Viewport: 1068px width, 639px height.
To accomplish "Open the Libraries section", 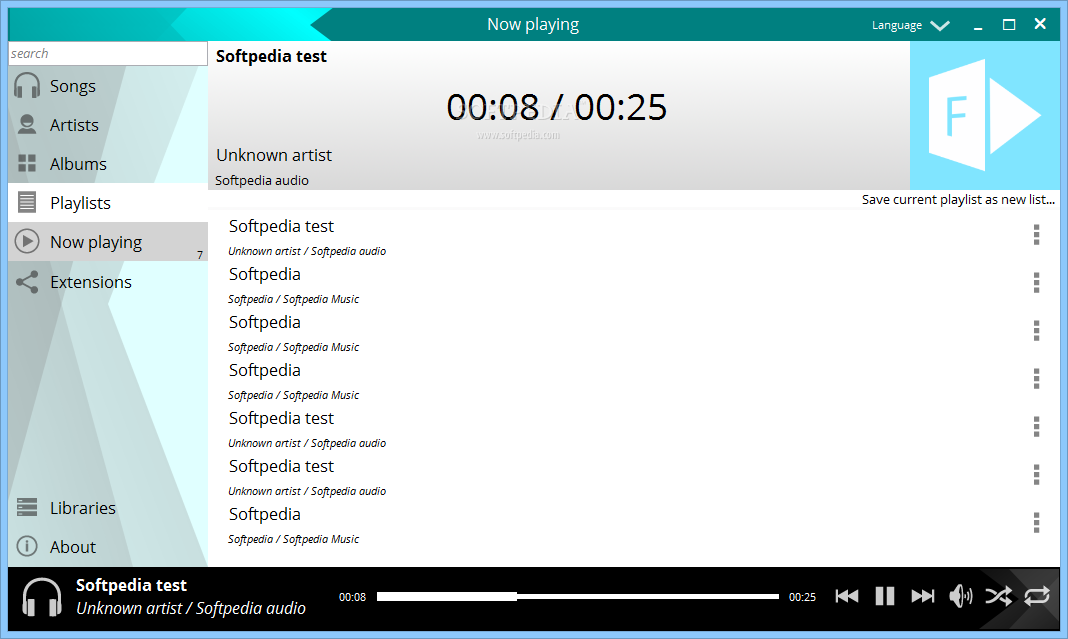I will tap(108, 508).
